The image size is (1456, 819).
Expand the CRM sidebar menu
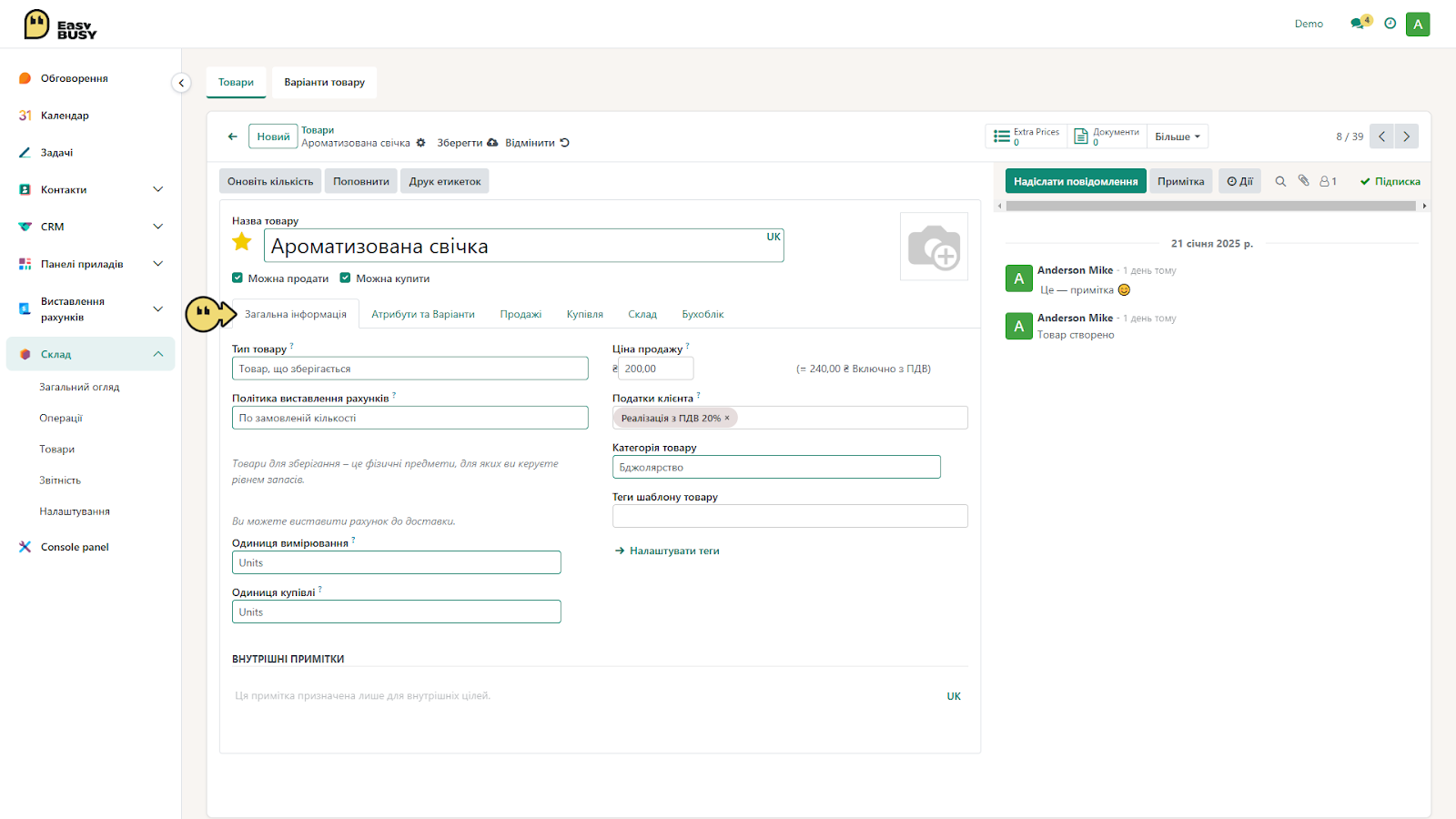(158, 227)
